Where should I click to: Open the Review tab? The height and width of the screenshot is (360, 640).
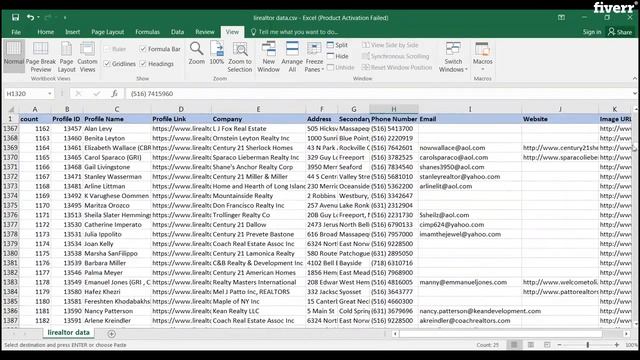tap(204, 32)
